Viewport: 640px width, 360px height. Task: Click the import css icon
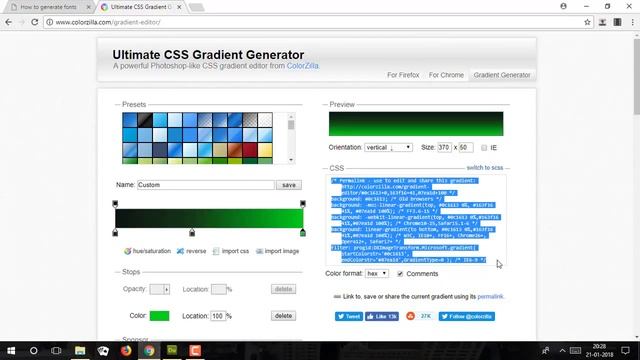(x=216, y=251)
